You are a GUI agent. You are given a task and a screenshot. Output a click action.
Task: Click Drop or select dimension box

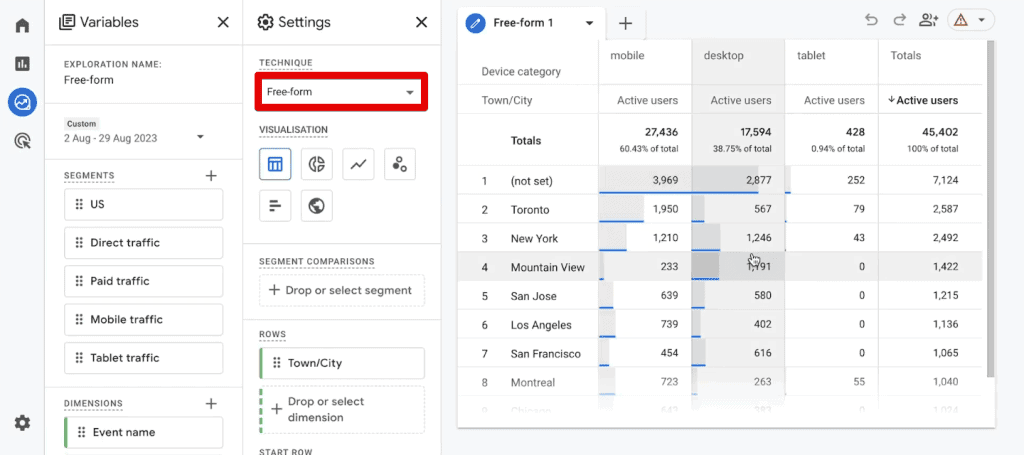(x=342, y=409)
